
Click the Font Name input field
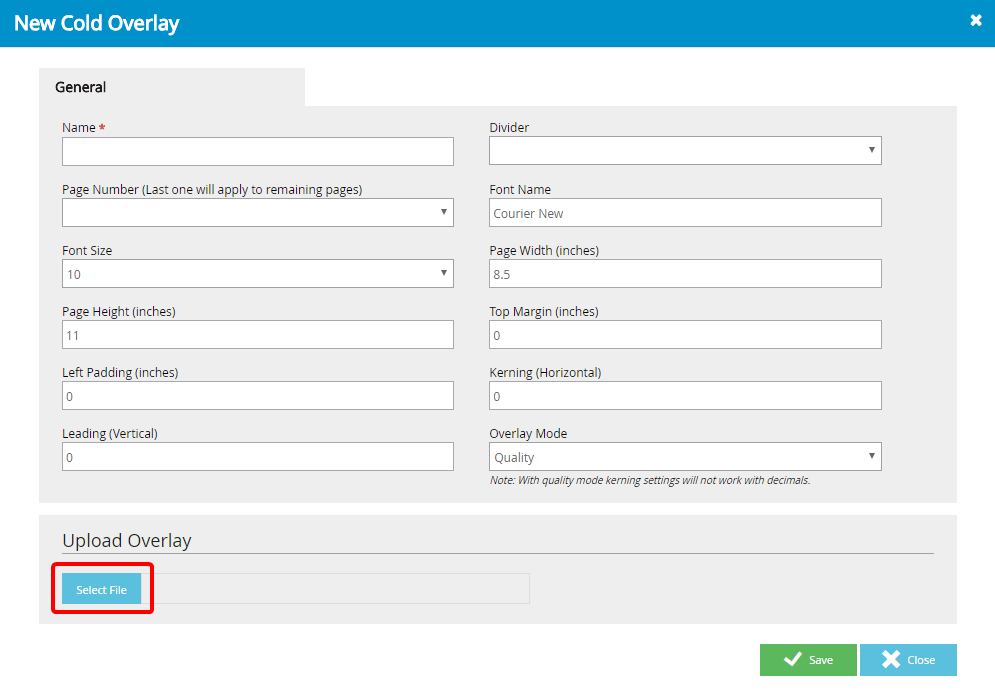click(x=684, y=213)
